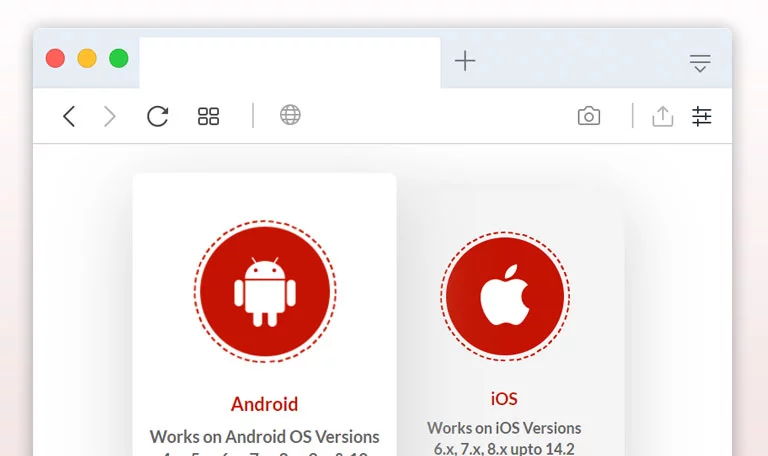This screenshot has height=456, width=768.
Task: Click the globe site icon
Action: [290, 115]
